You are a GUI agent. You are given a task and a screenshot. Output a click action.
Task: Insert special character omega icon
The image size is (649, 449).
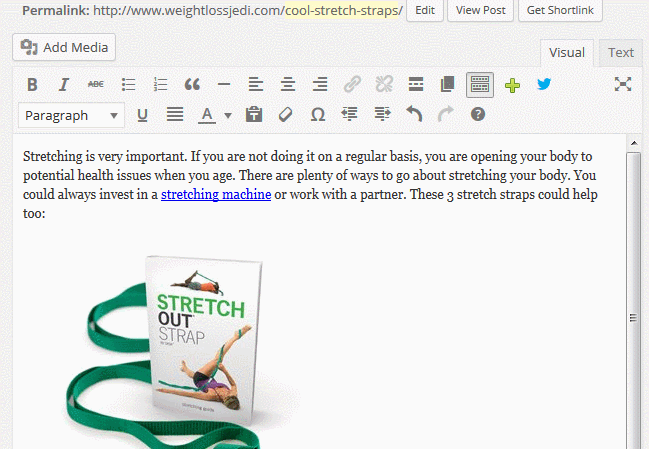317,115
